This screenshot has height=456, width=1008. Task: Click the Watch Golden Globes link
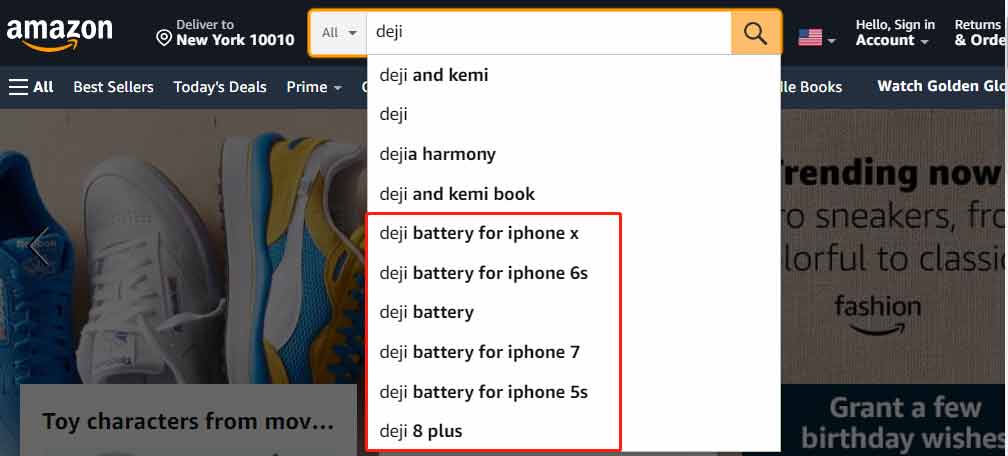click(x=941, y=86)
